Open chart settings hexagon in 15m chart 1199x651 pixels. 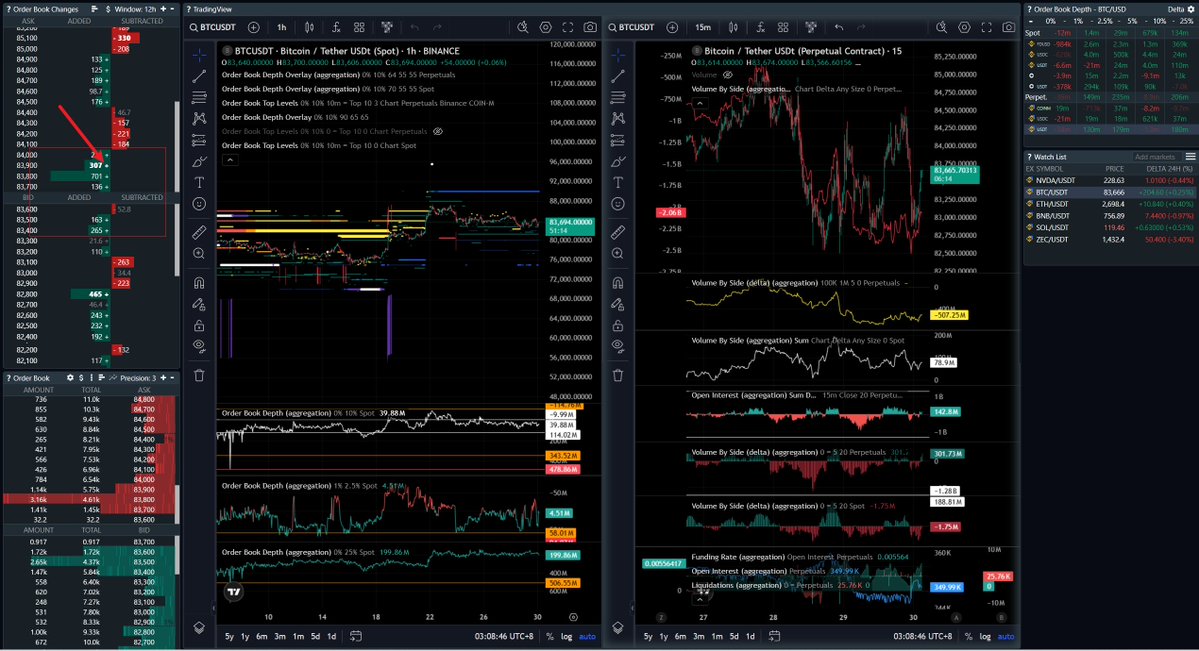(x=964, y=28)
